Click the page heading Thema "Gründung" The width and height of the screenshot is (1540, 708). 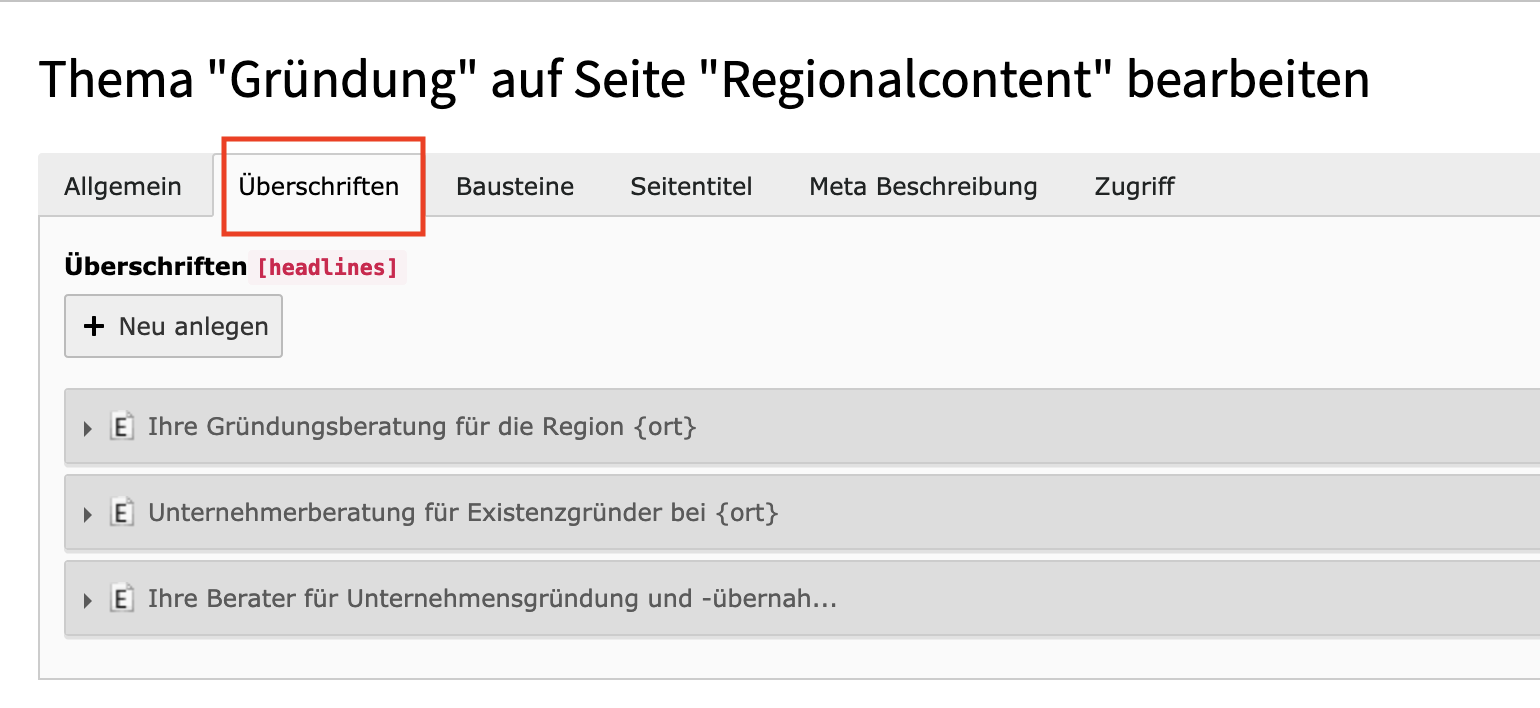[704, 80]
